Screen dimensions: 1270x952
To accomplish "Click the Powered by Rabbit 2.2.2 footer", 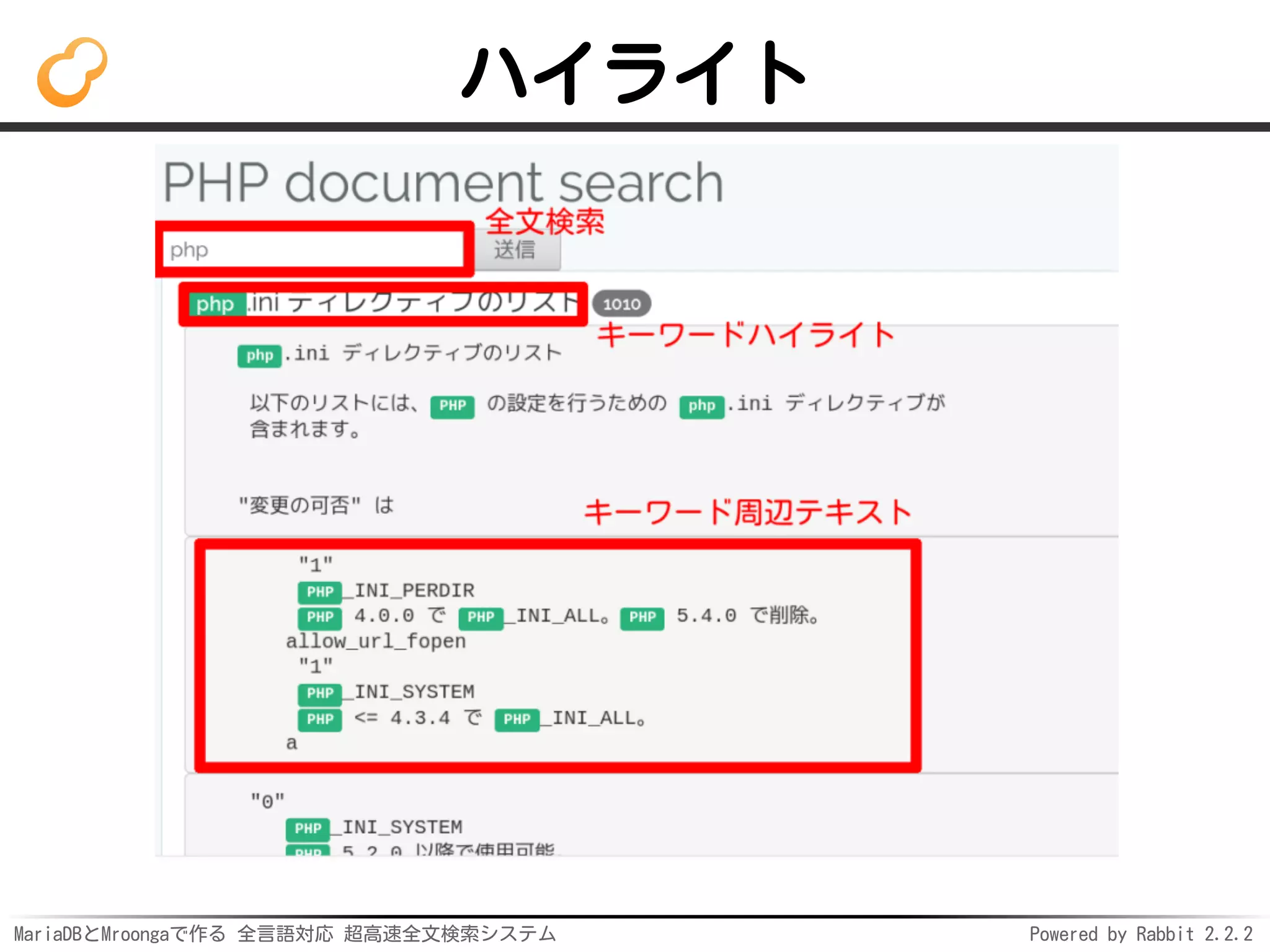I will (1141, 933).
